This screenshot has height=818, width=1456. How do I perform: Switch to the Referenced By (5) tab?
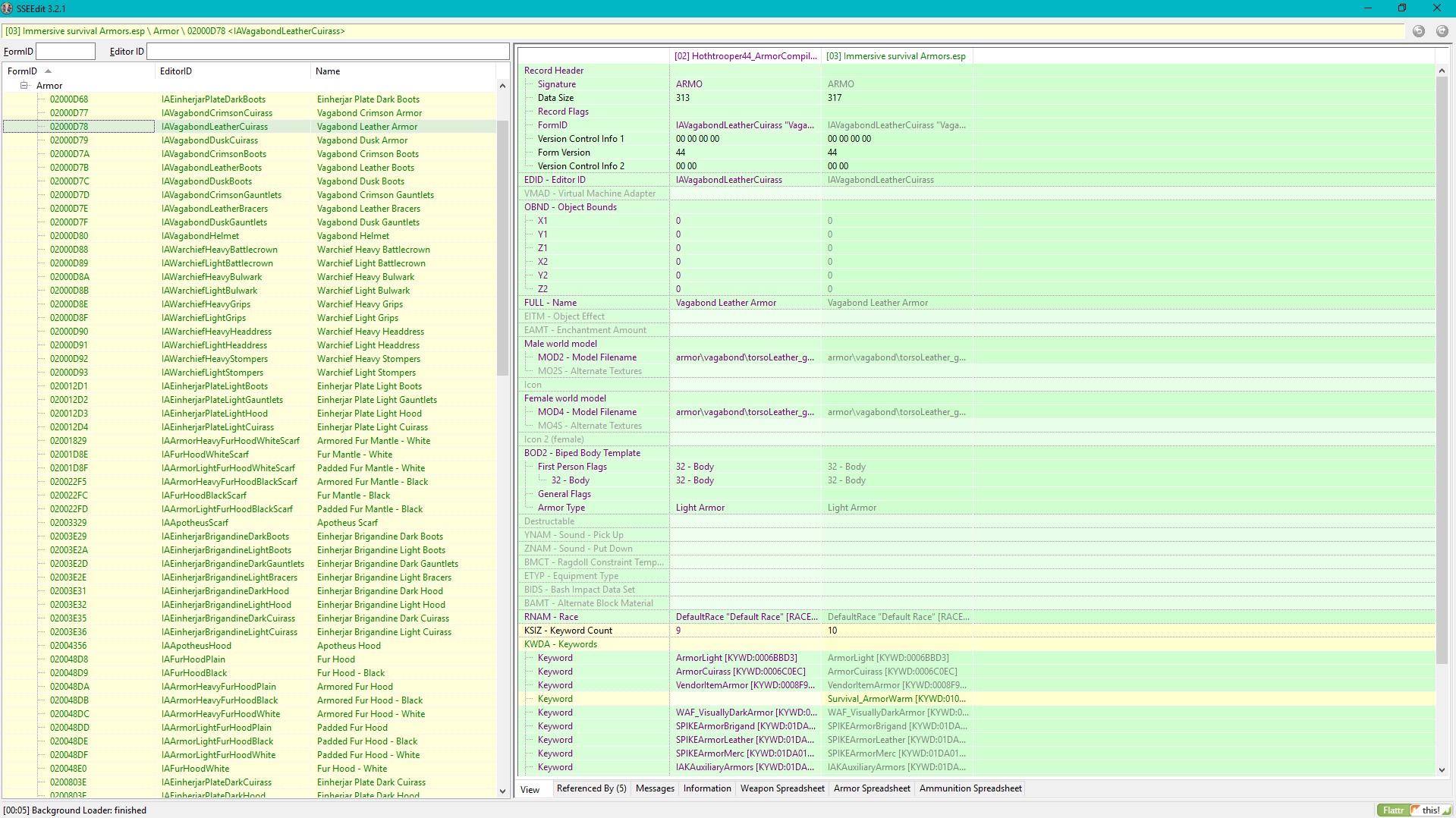591,788
